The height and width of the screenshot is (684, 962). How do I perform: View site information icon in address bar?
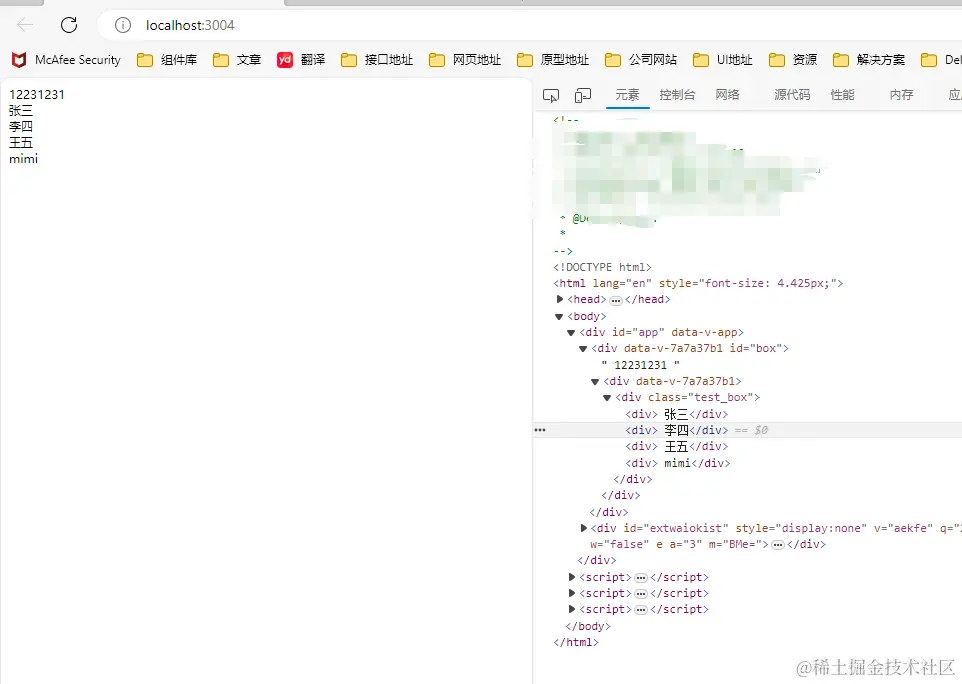pyautogui.click(x=123, y=25)
